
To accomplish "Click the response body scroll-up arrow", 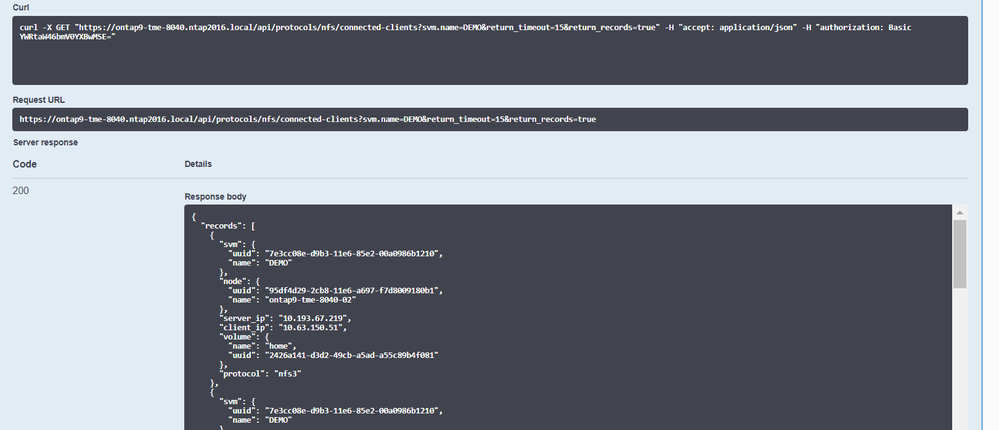I will [x=959, y=213].
